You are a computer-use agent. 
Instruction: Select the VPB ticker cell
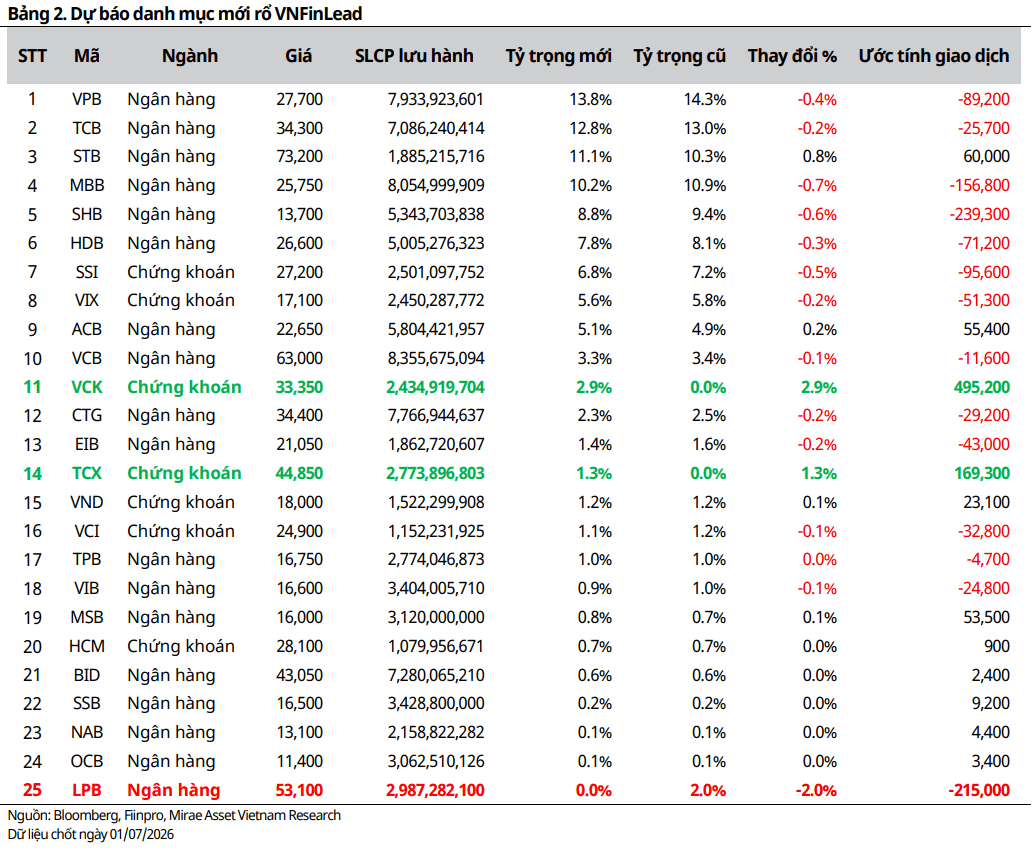coord(87,99)
